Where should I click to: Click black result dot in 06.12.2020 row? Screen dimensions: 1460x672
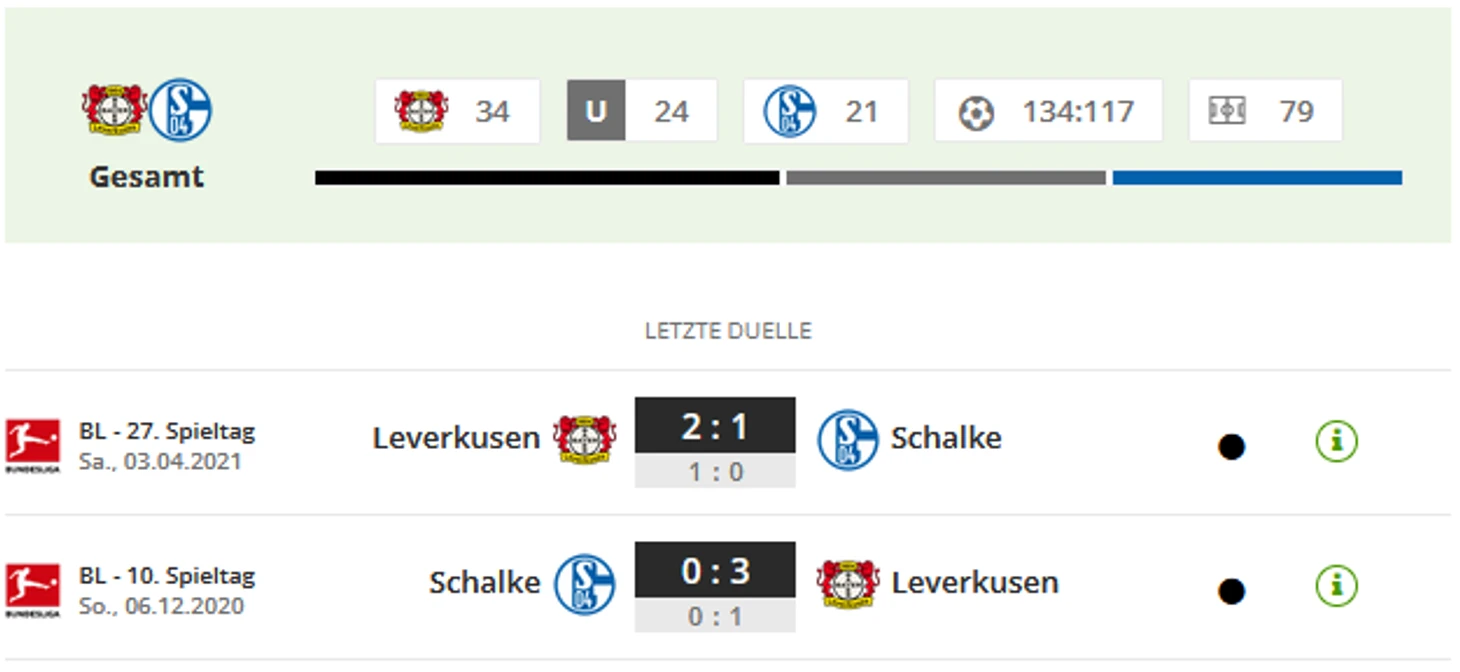1231,592
